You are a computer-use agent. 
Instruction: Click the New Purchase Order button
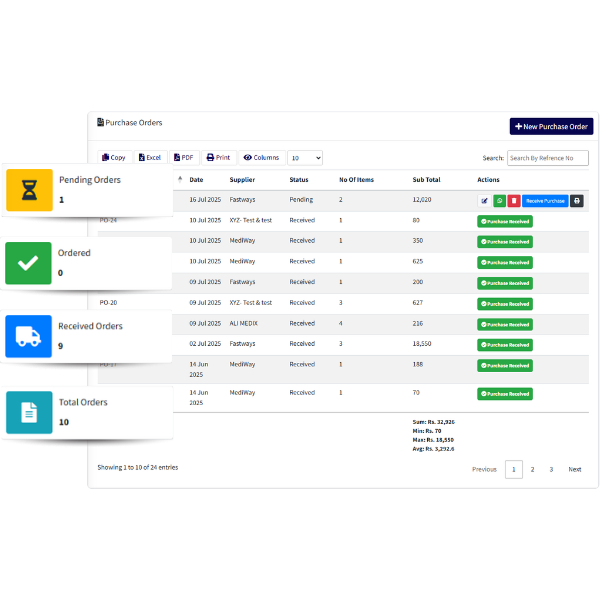550,127
